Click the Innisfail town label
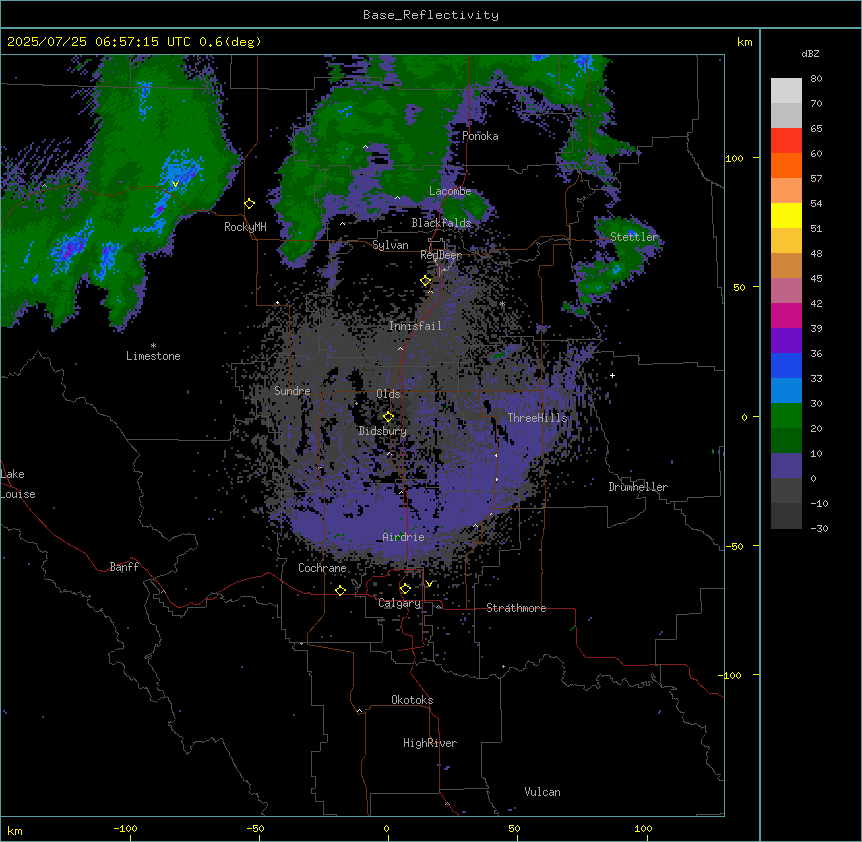The image size is (862, 842). coord(415,326)
